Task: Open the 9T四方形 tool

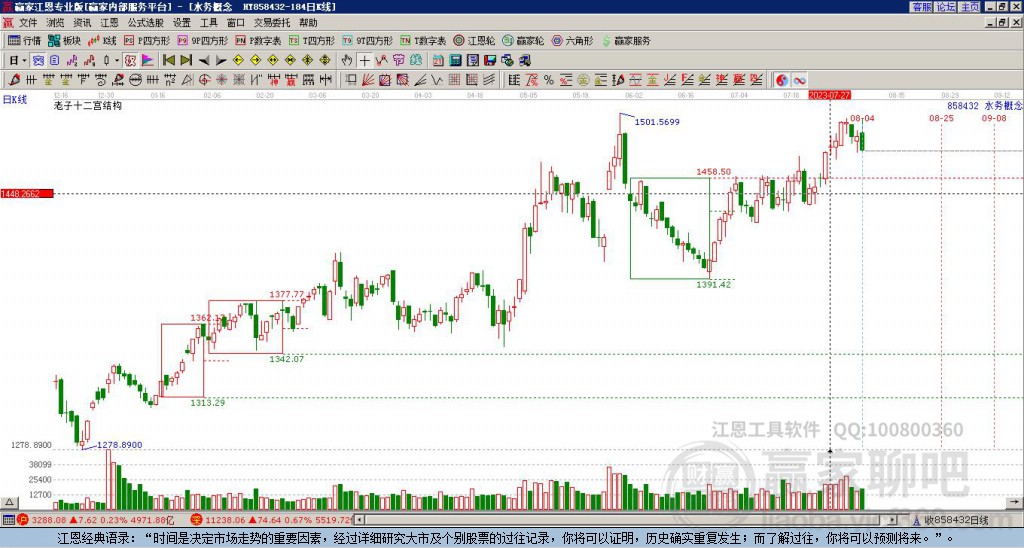Action: point(368,40)
